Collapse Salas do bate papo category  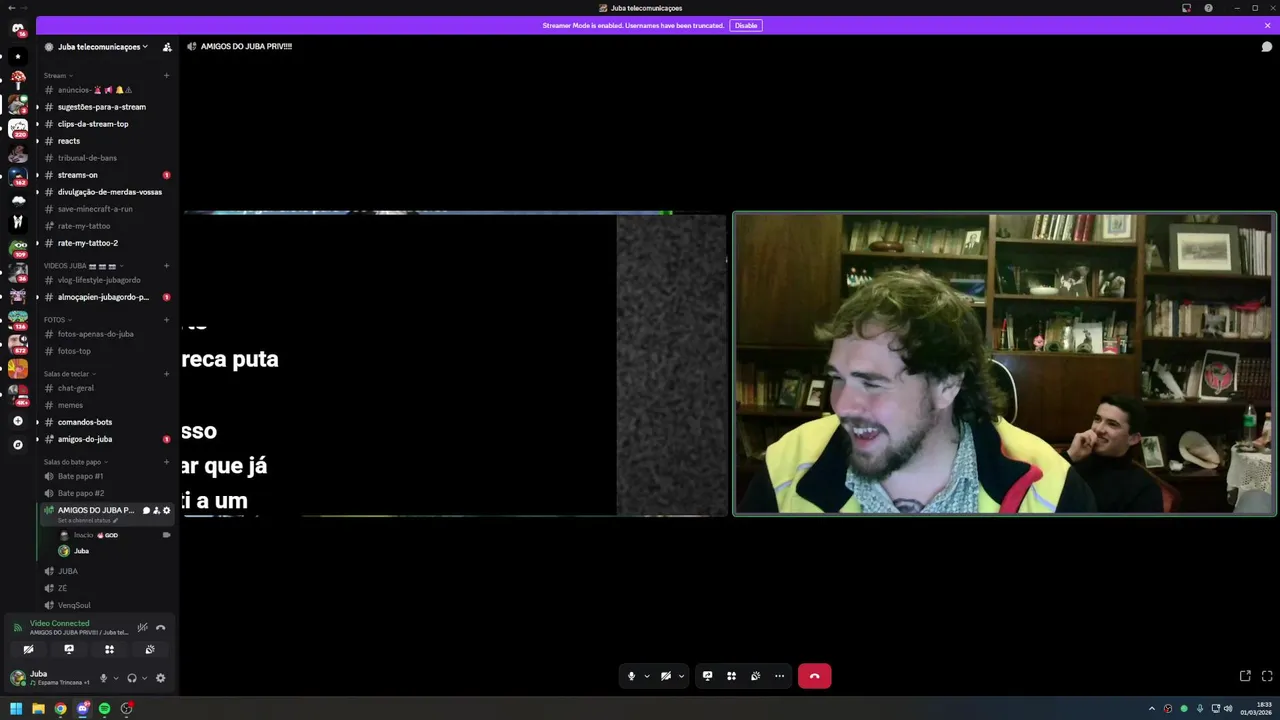(75, 462)
